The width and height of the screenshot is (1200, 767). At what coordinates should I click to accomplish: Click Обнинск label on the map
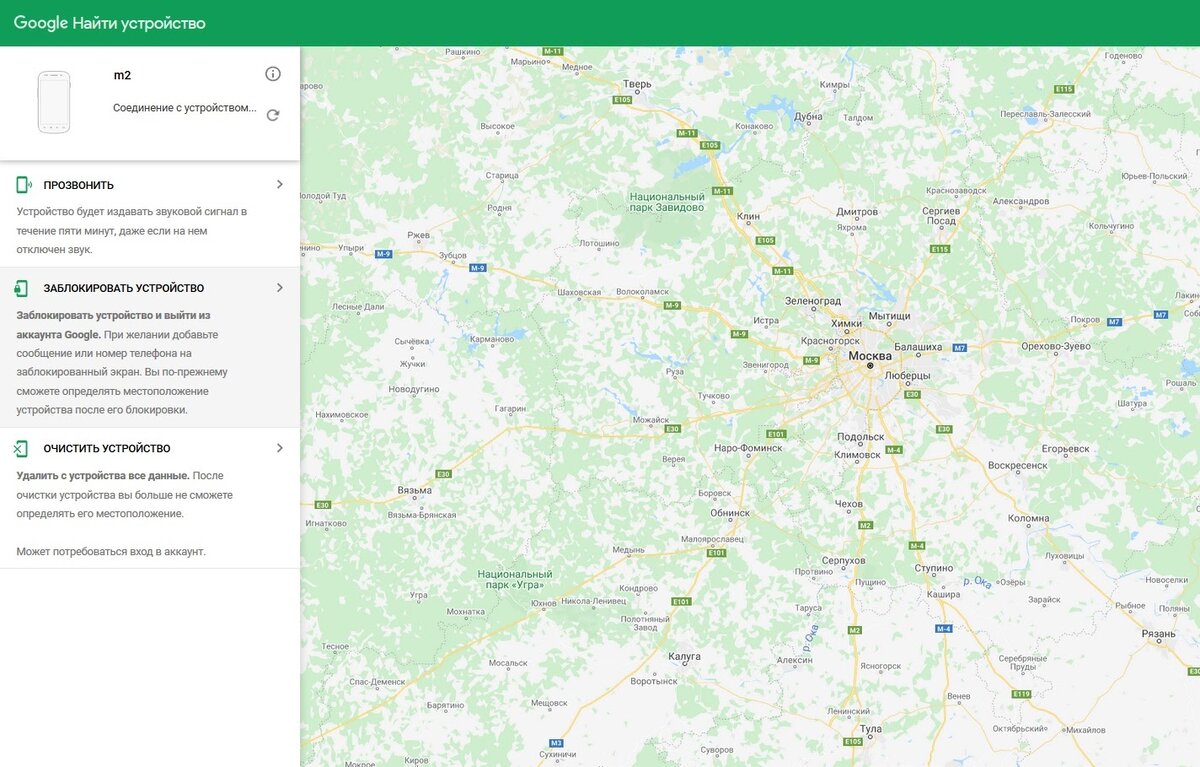coord(730,513)
